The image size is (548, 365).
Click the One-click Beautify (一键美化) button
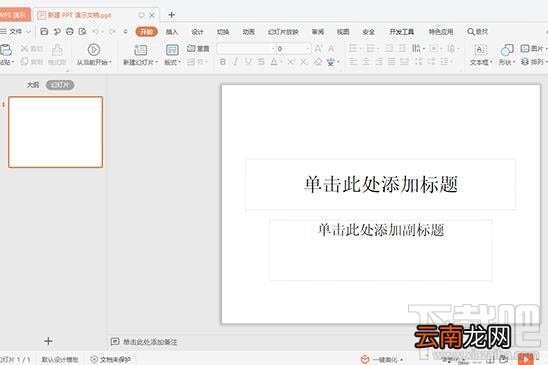382,359
